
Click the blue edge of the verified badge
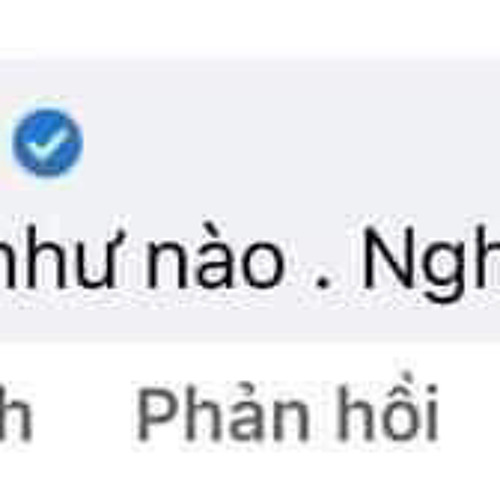tap(20, 143)
